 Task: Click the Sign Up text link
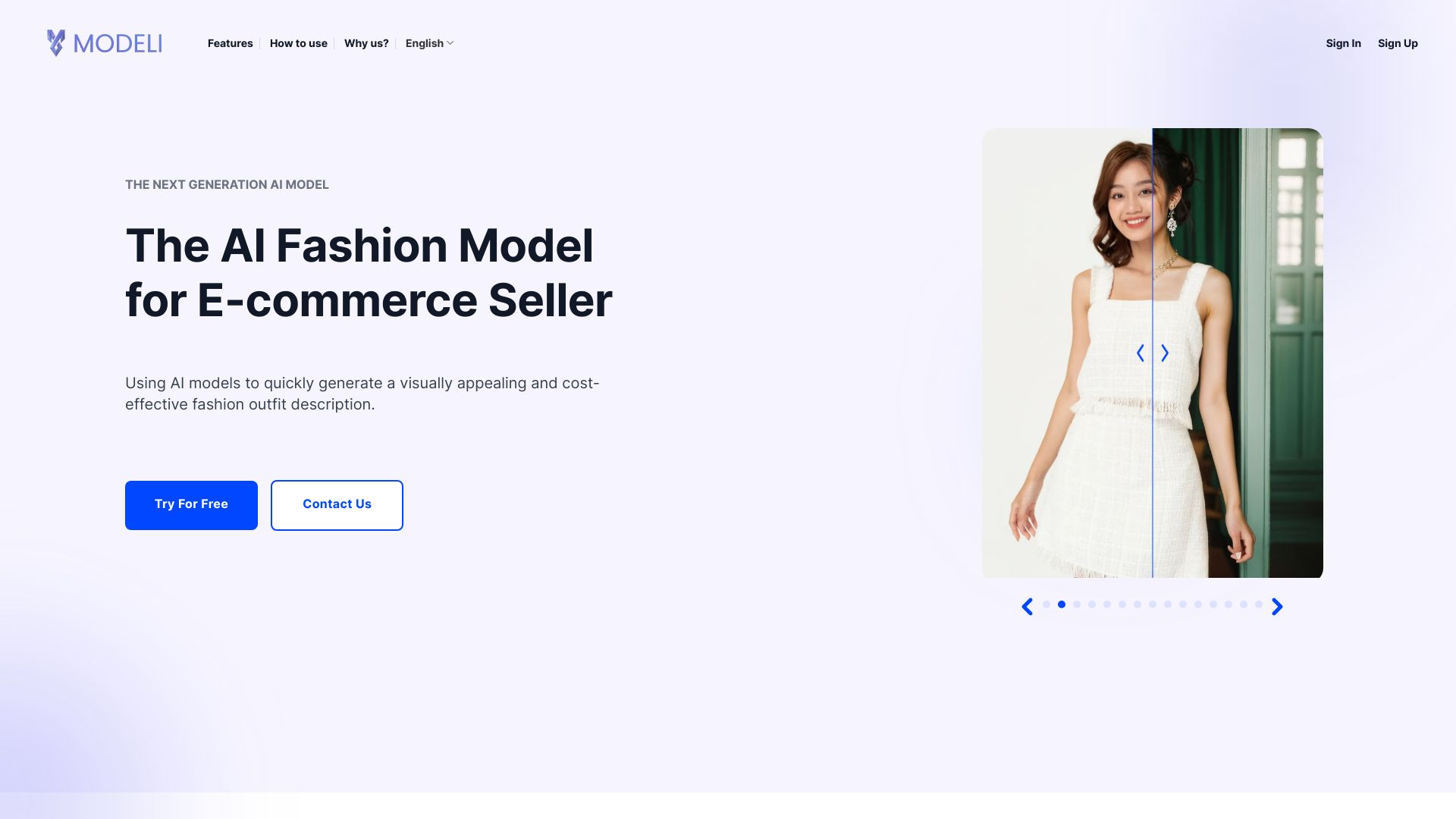pos(1397,43)
